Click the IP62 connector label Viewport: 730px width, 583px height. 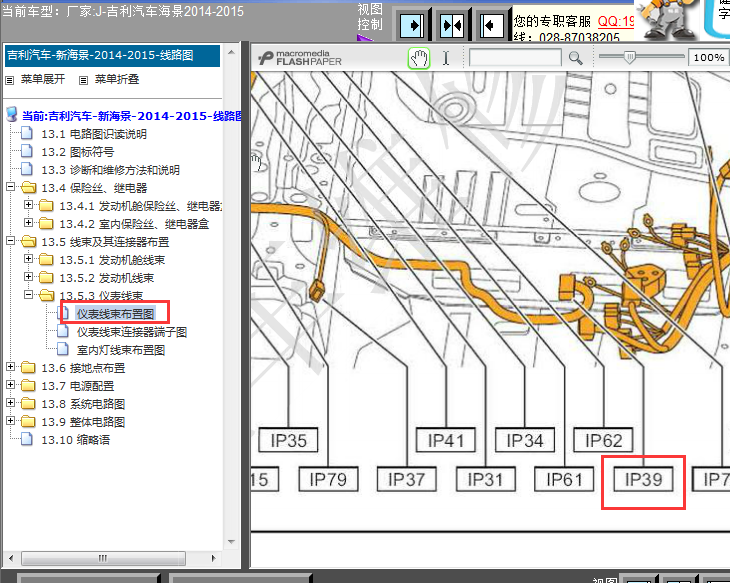603,440
